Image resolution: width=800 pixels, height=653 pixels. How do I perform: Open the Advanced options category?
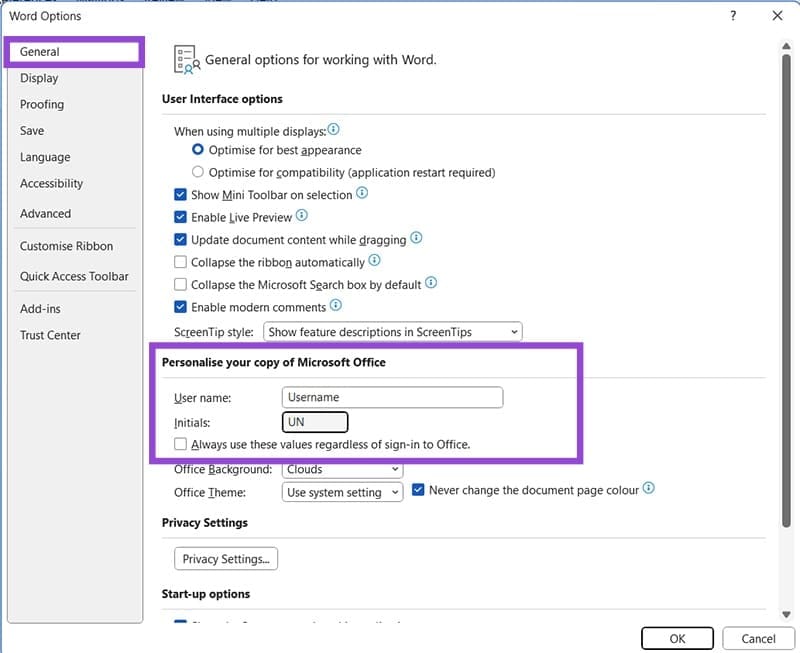45,213
